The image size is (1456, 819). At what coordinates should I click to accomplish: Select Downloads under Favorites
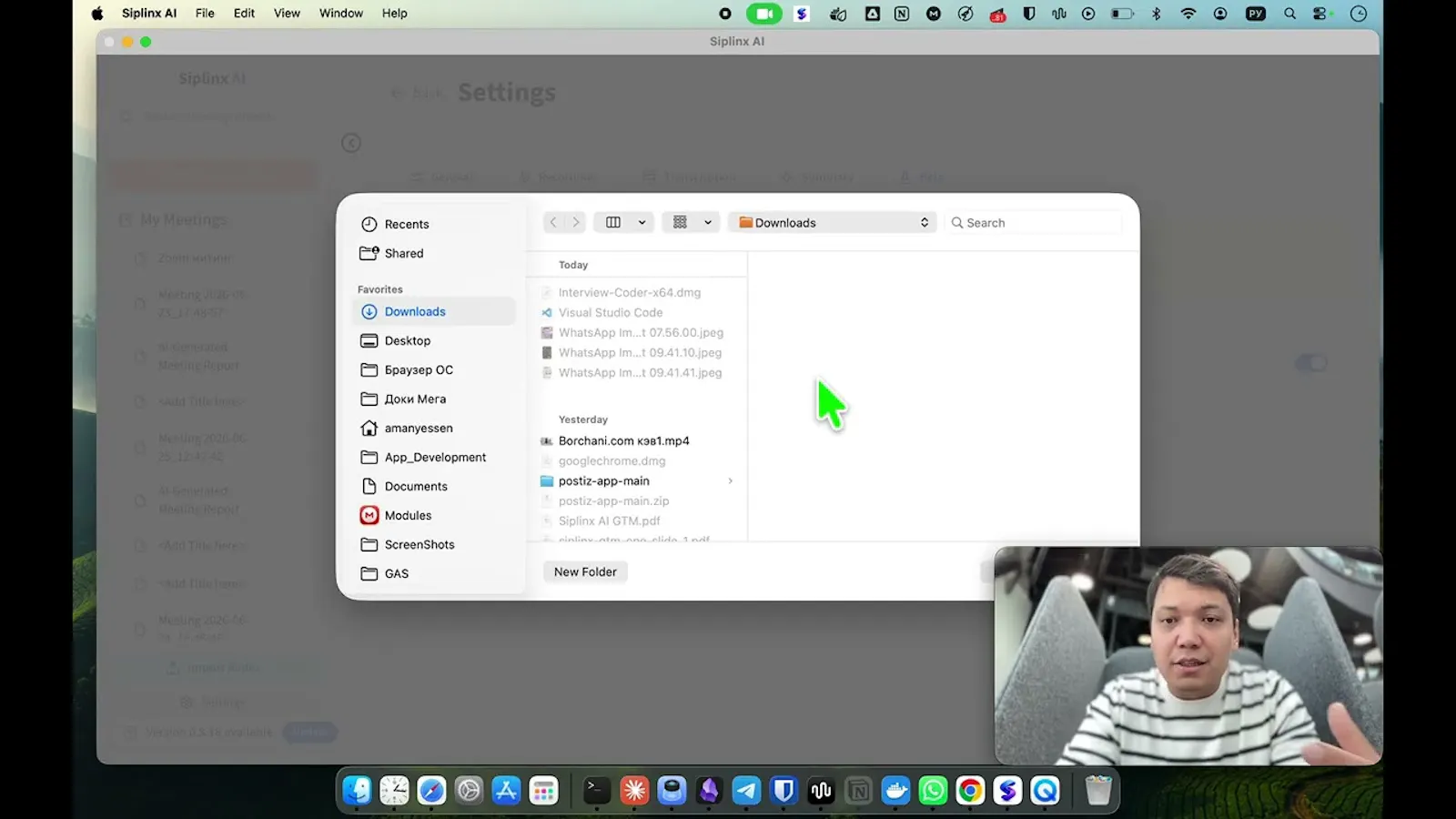coord(433,311)
